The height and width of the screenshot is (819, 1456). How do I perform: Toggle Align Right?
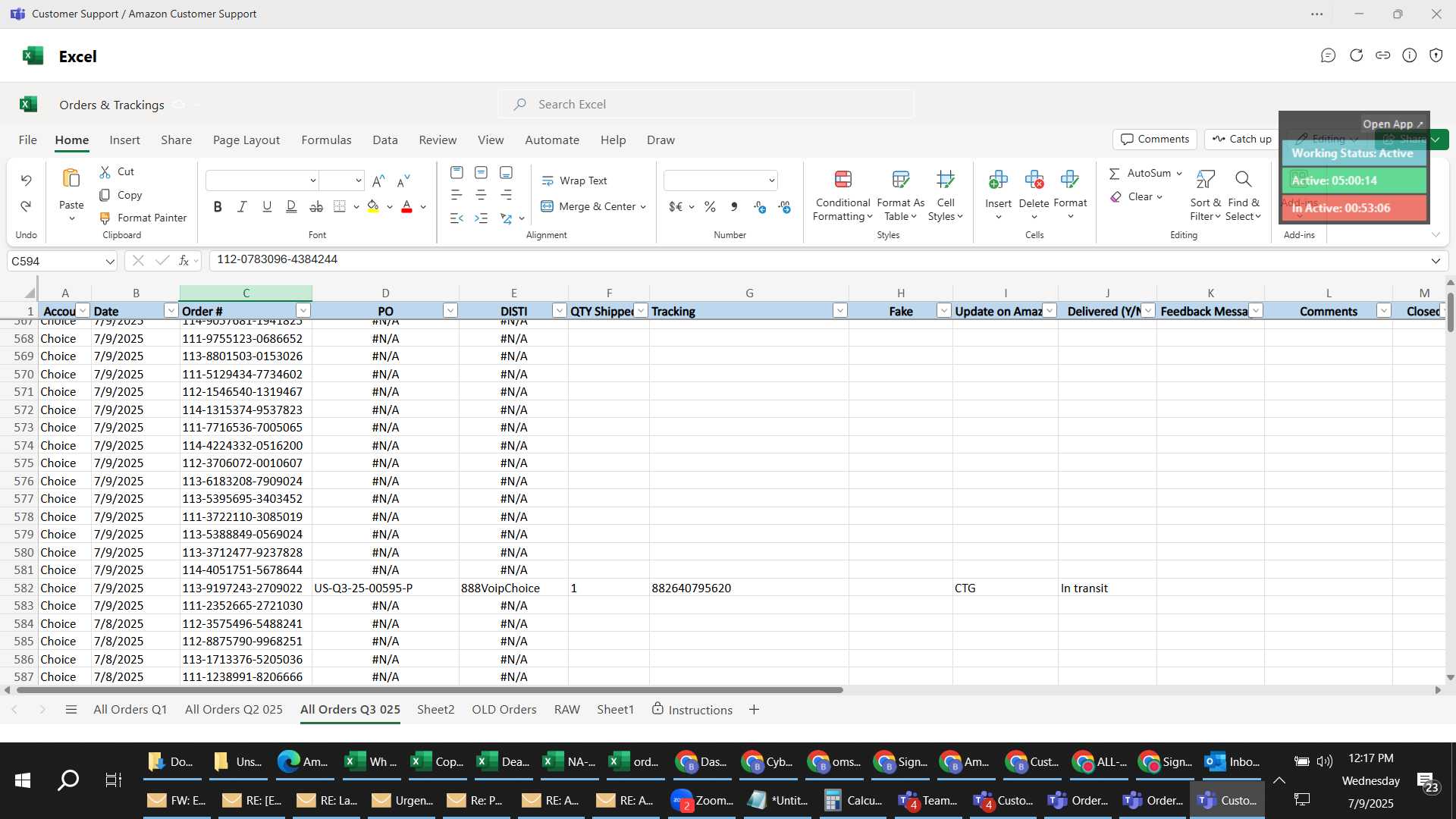pos(506,195)
